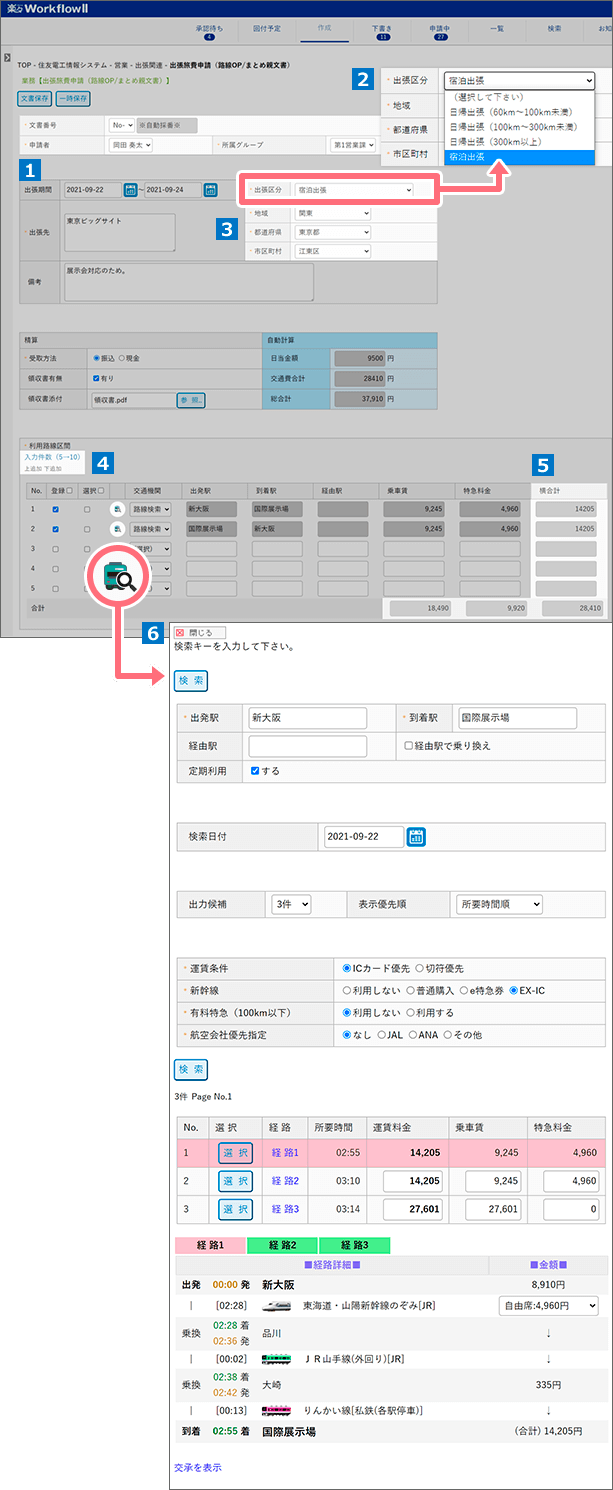
Task: Switch to 下書き tab
Action: (382, 33)
